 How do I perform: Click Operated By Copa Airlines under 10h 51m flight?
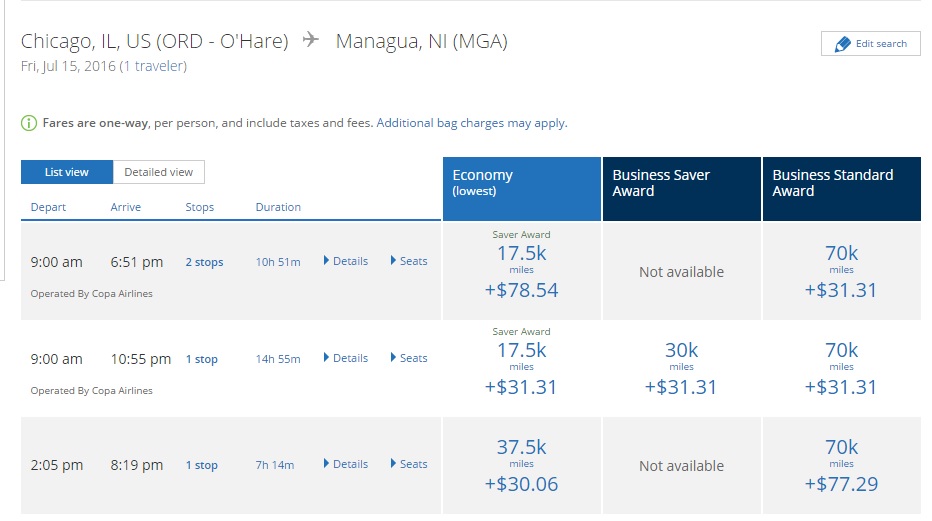point(92,293)
